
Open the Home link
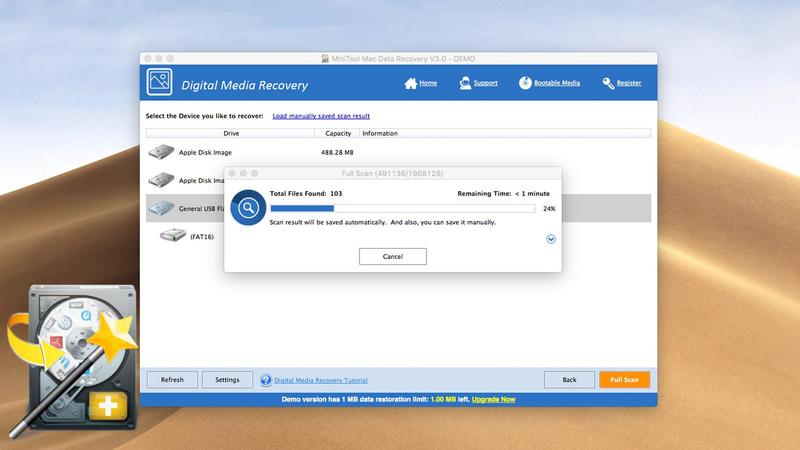[x=428, y=83]
